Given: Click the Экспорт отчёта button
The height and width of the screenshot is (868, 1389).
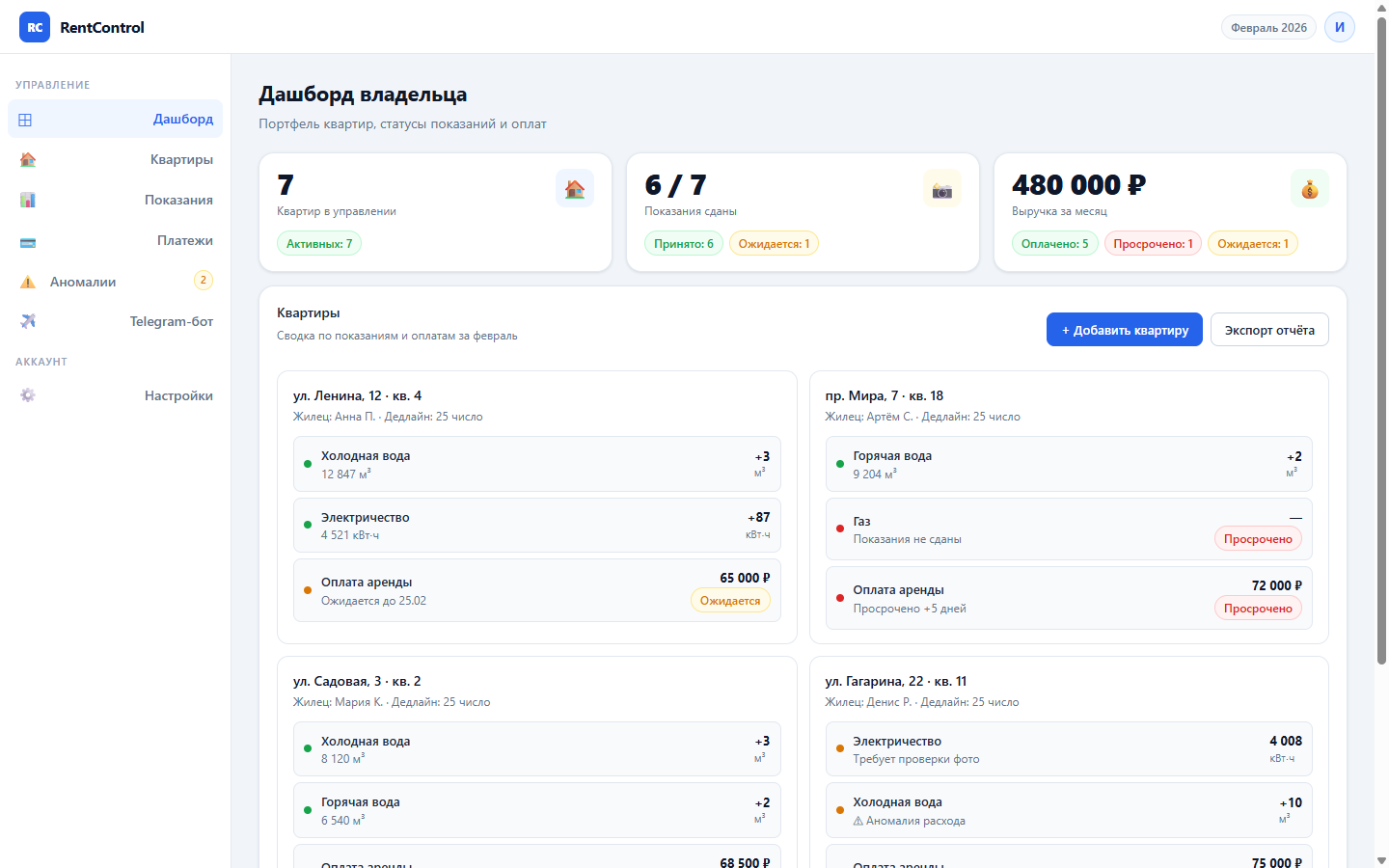Looking at the screenshot, I should pyautogui.click(x=1269, y=329).
